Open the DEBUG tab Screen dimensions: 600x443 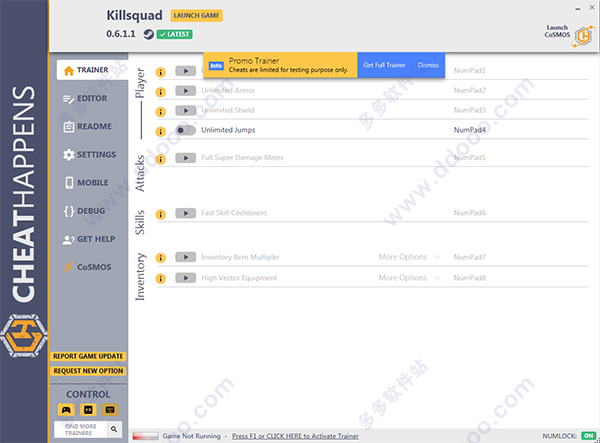84,211
